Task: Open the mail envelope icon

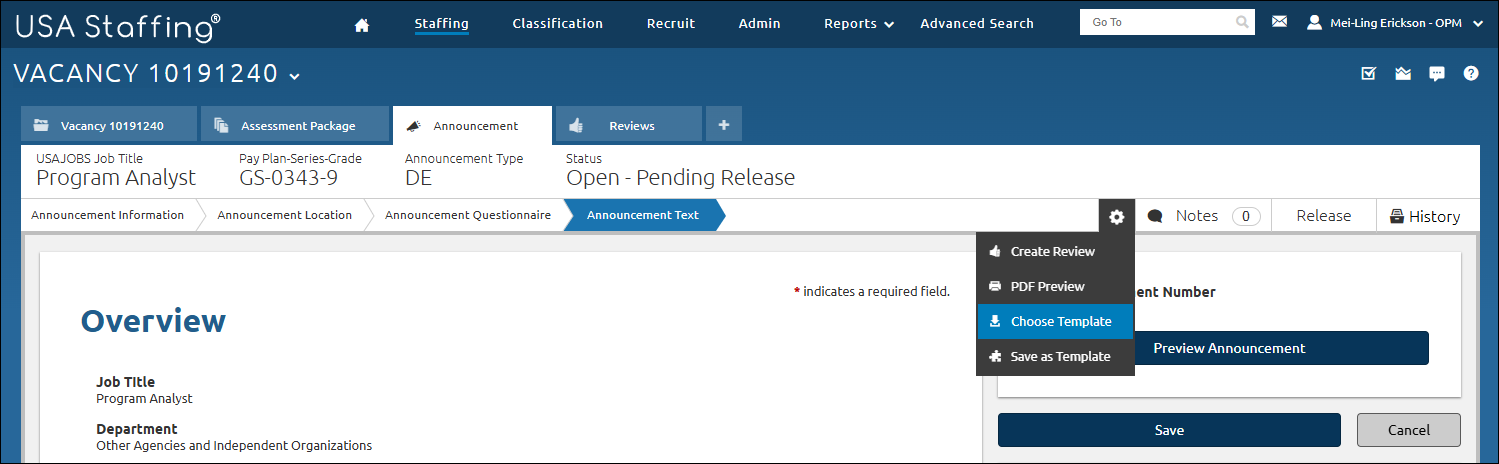Action: (1279, 21)
